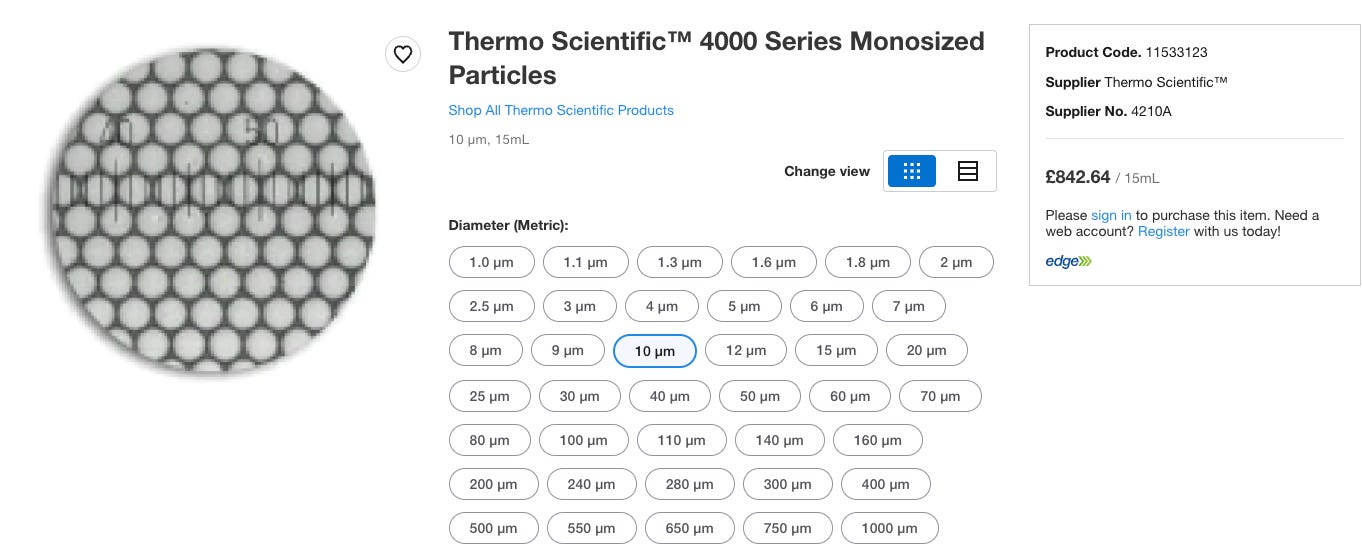This screenshot has width=1362, height=557.
Task: Choose the 10 µm diameter option
Action: 654,351
